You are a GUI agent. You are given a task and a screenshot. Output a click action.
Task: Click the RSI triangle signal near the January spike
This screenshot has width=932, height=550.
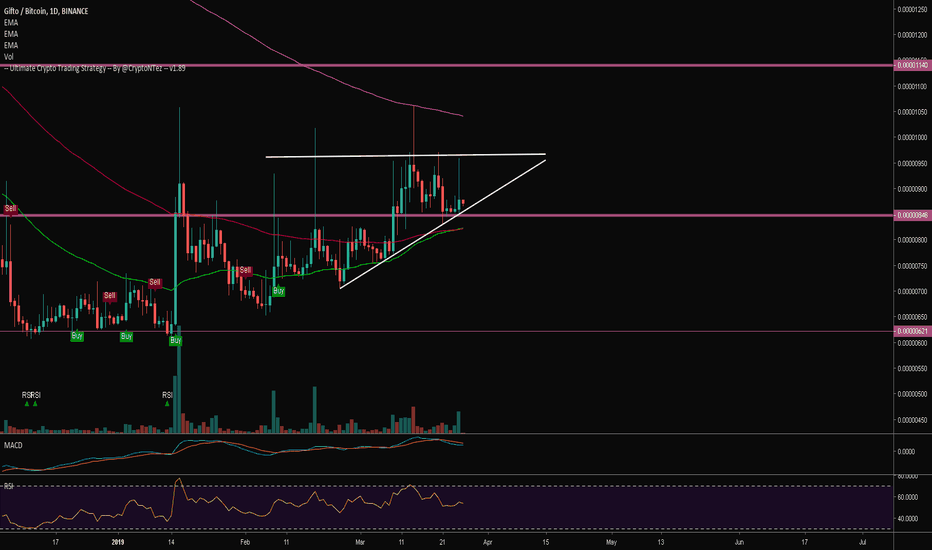167,404
